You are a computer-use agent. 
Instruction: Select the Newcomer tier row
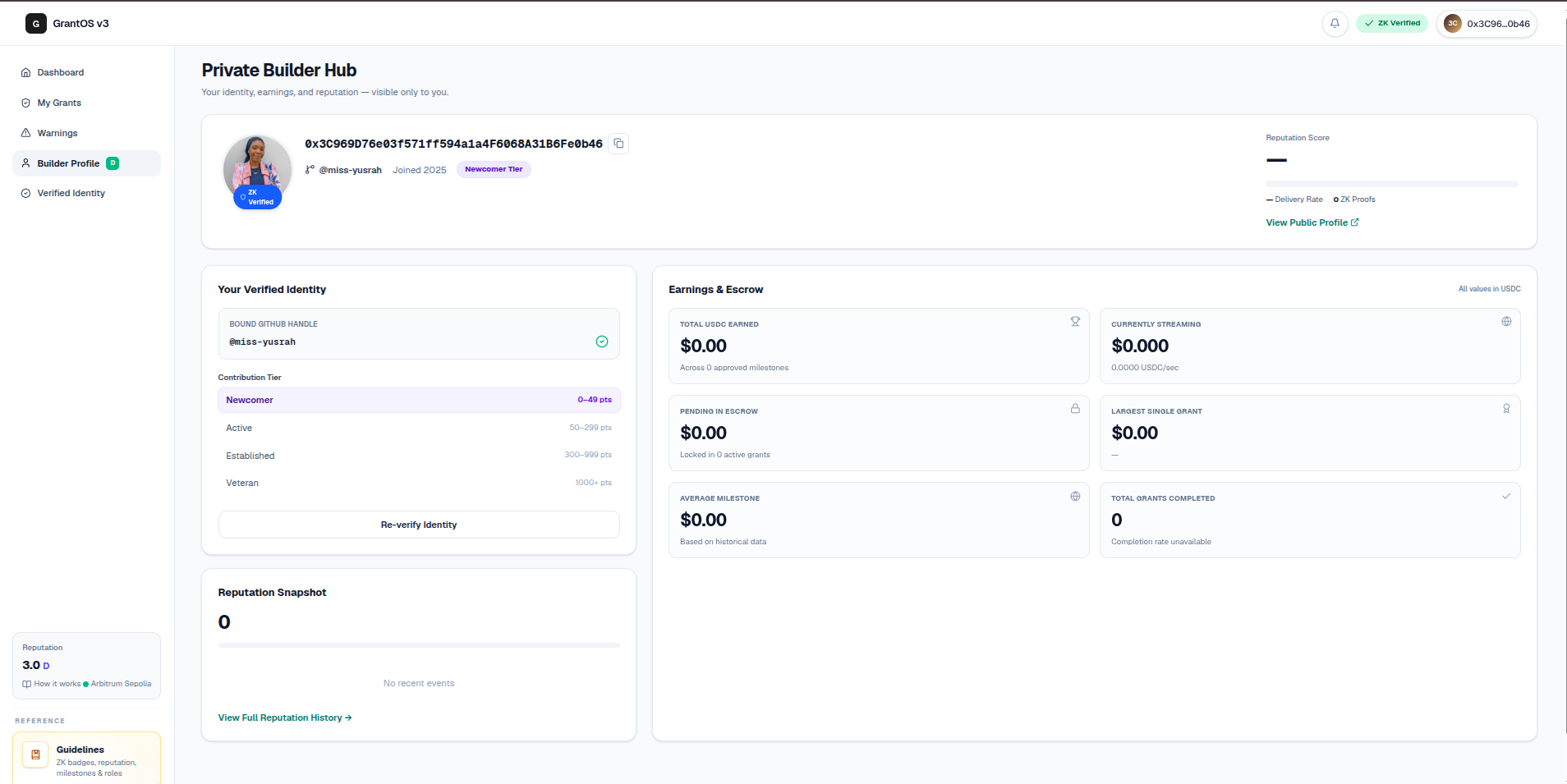coord(419,400)
